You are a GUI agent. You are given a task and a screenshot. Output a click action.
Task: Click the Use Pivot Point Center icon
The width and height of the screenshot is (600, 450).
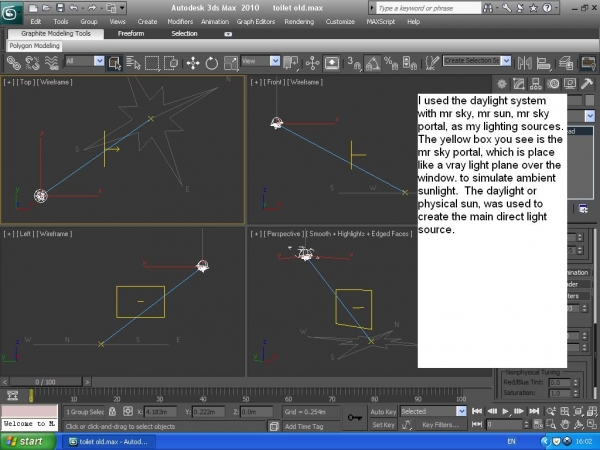290,63
